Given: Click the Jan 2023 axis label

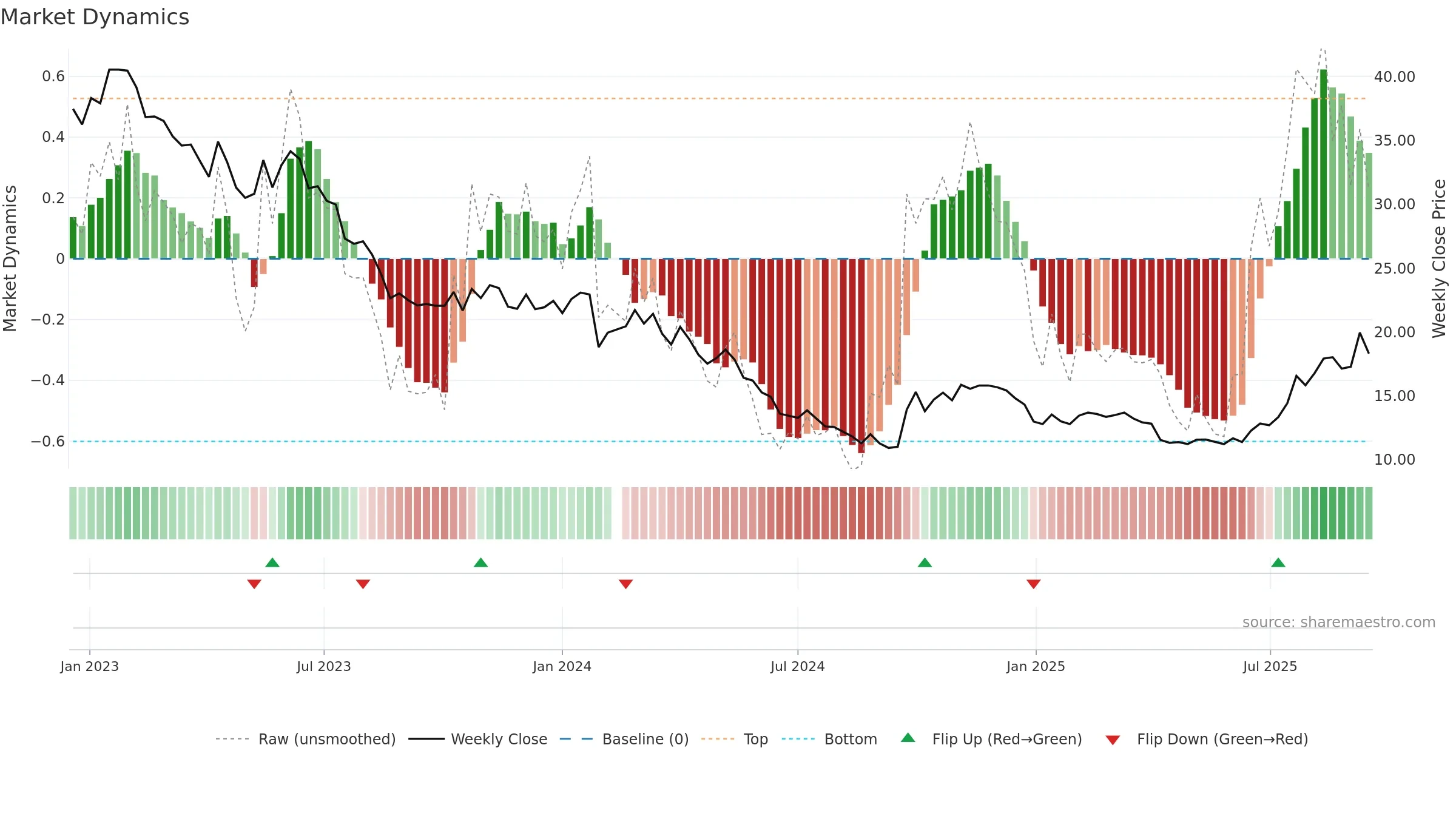Looking at the screenshot, I should [89, 666].
